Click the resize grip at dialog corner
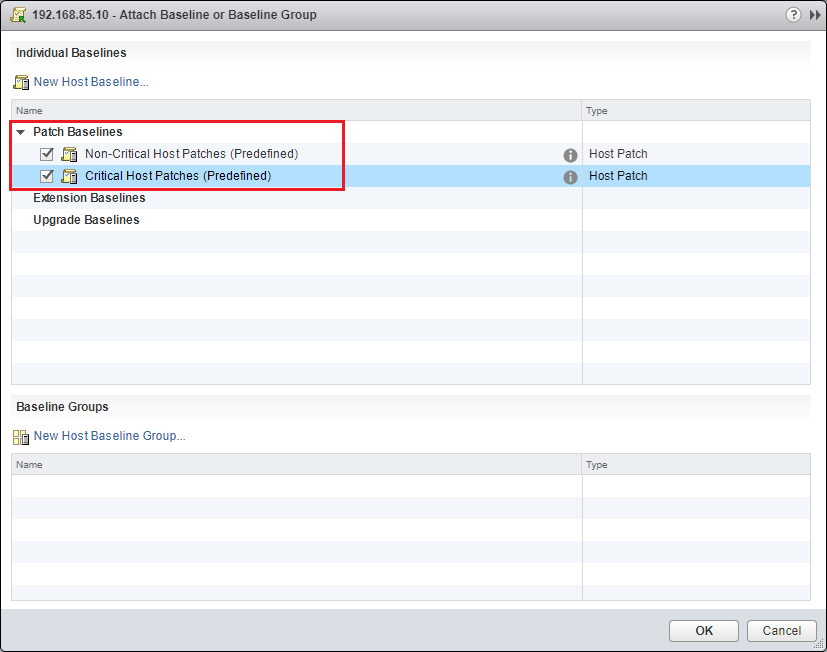 (820, 645)
